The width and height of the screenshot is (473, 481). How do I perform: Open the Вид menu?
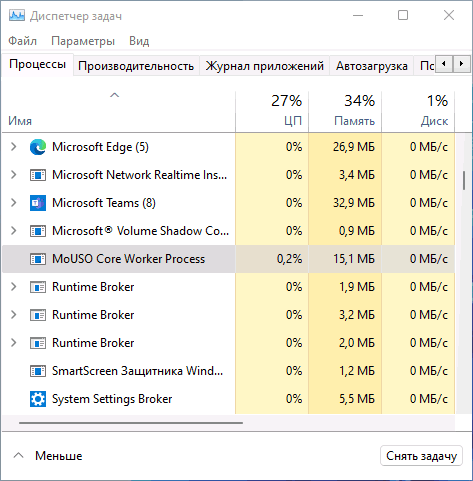tap(139, 41)
